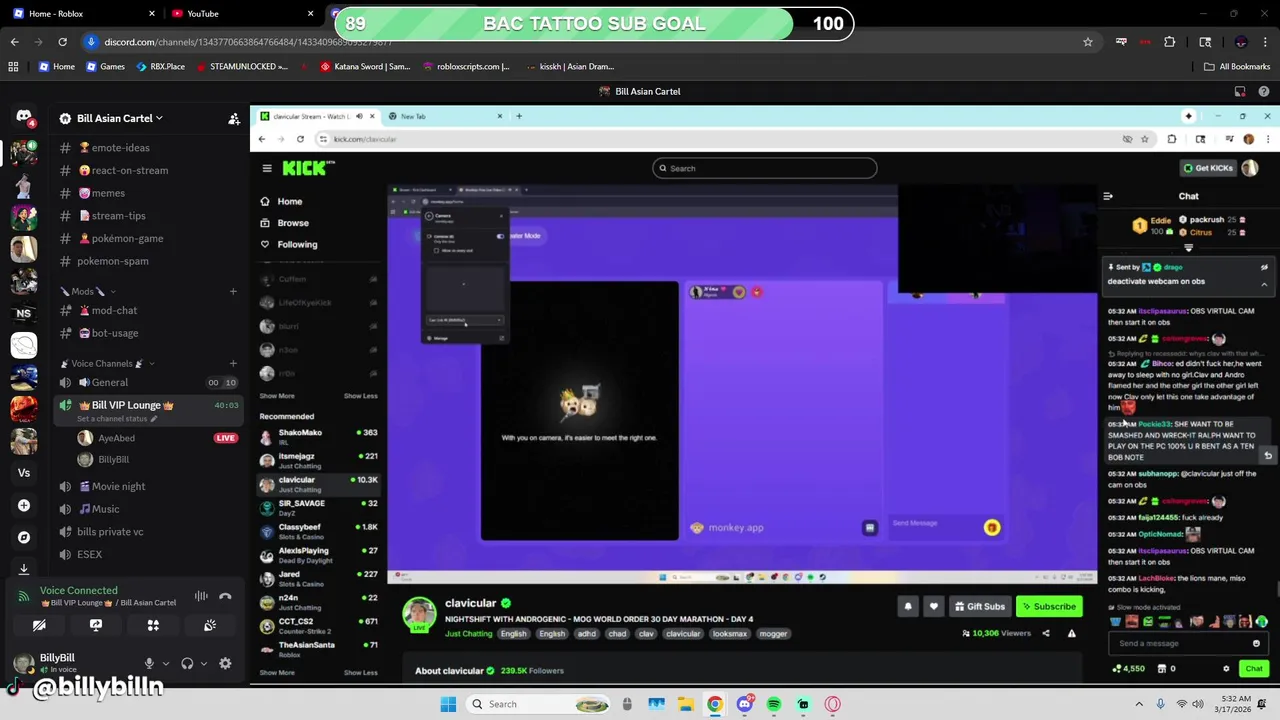Viewport: 1280px width, 720px height.
Task: Click the green Subscribe button
Action: point(1049,606)
